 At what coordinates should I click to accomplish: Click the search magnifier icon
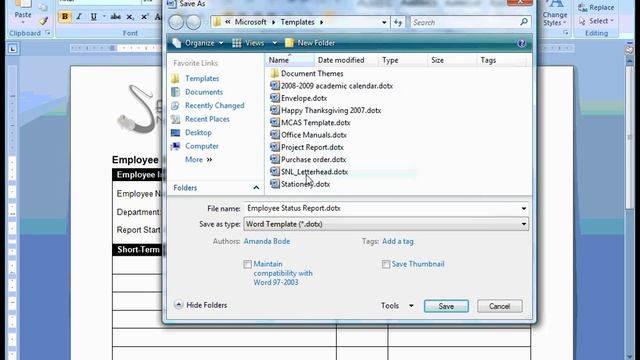coord(524,22)
